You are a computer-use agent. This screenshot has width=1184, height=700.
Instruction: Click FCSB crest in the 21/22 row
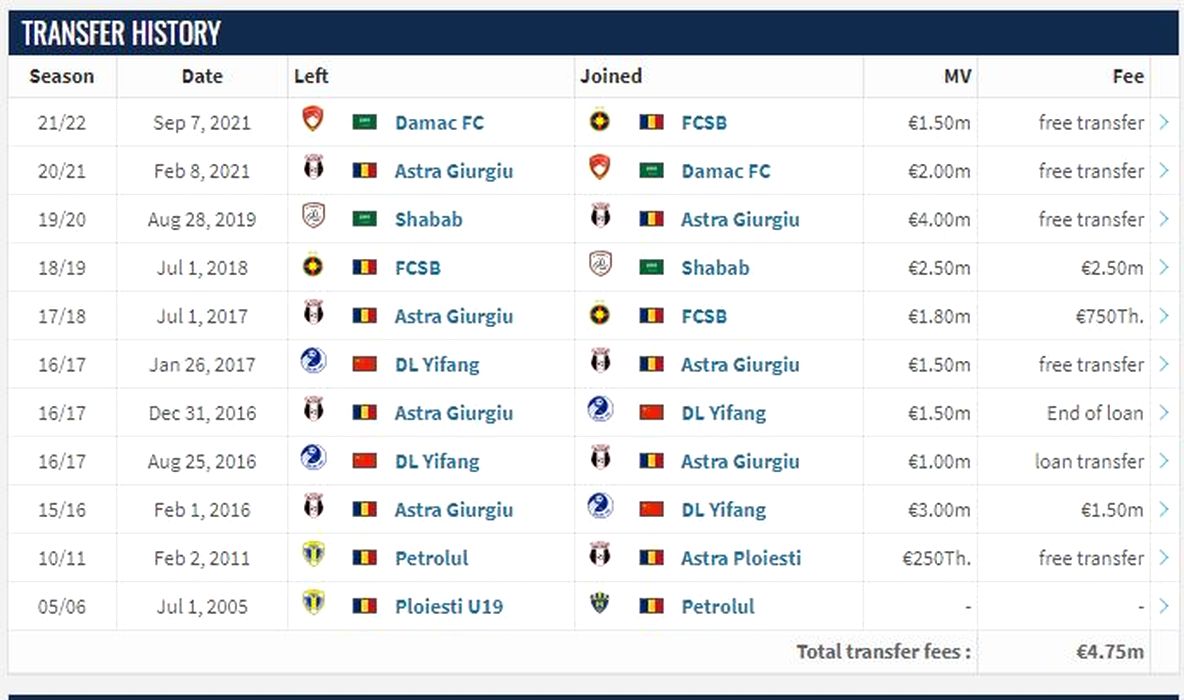[599, 121]
